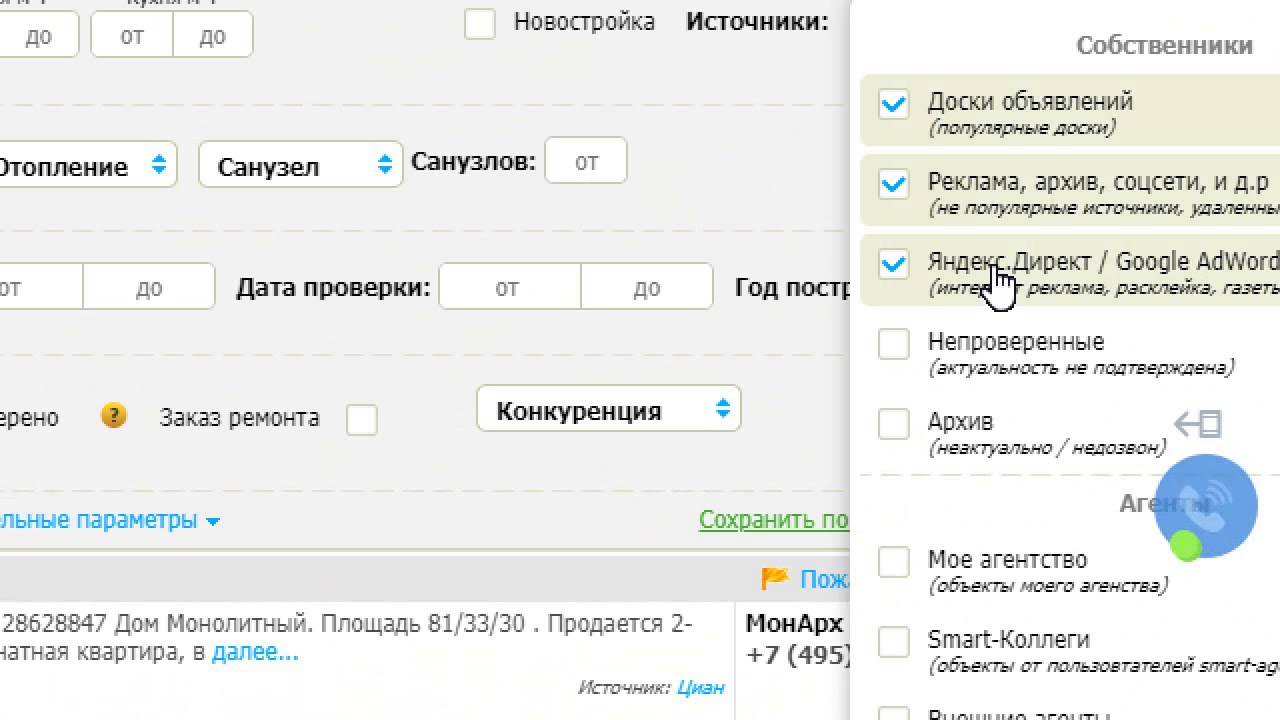Toggle the Заказ ремонта checkbox
Image resolution: width=1280 pixels, height=720 pixels.
[361, 420]
